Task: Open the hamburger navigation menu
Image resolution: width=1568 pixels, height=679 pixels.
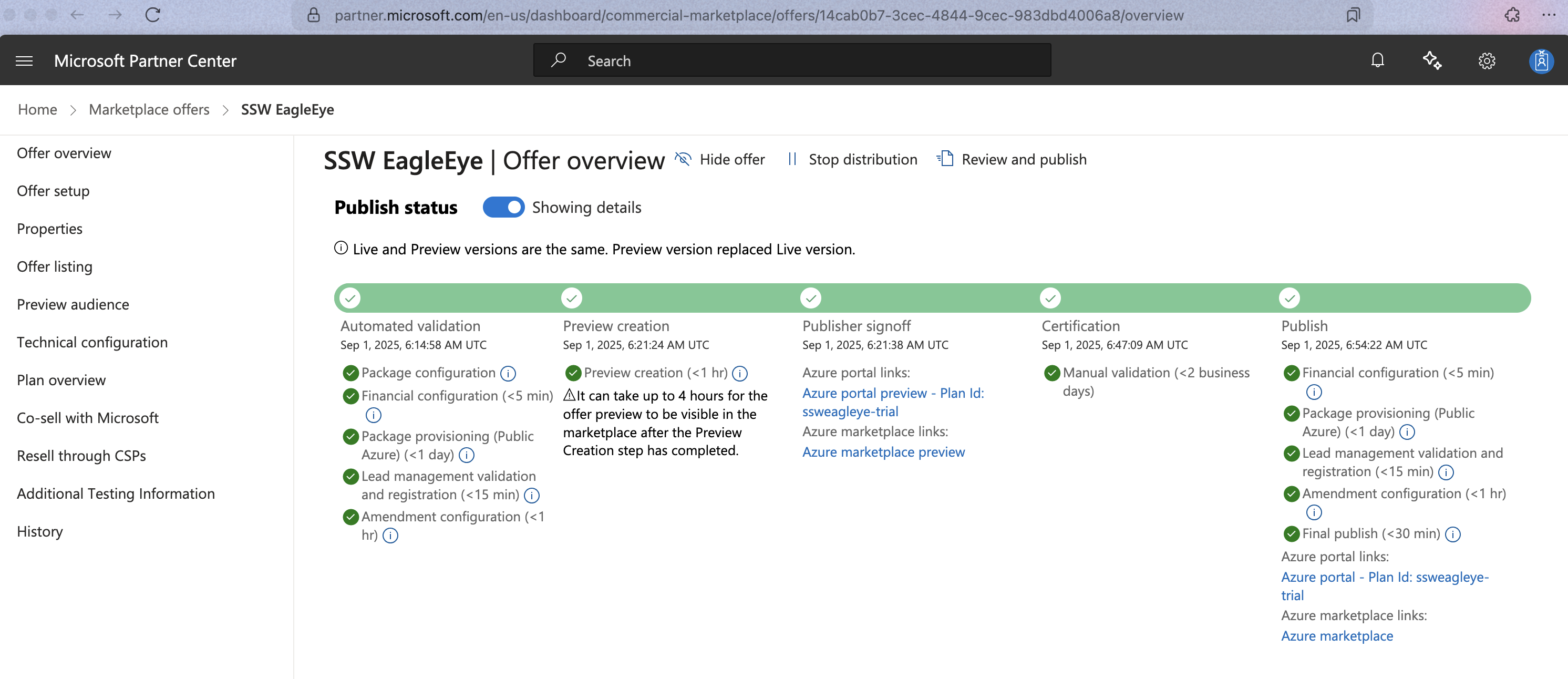Action: (24, 61)
